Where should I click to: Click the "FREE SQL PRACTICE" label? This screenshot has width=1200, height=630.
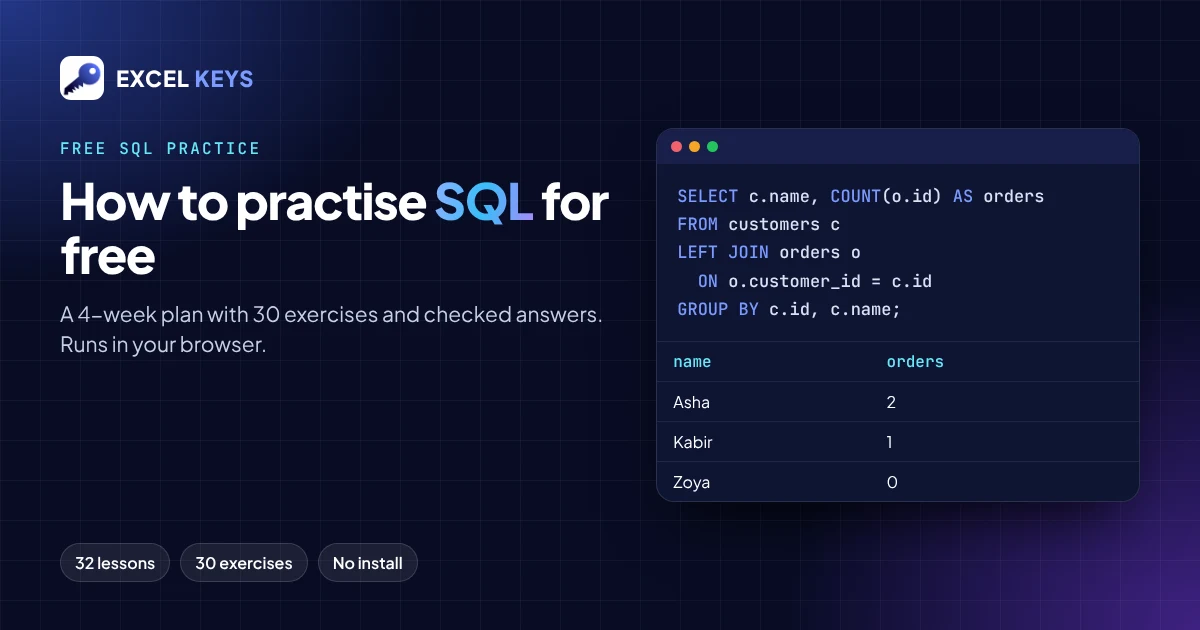[160, 149]
